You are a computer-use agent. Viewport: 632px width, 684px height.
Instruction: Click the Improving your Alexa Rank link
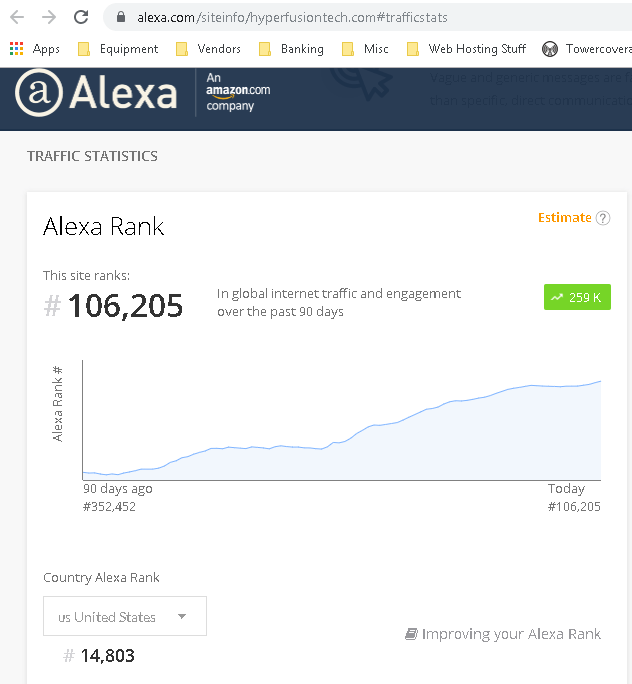pos(503,634)
